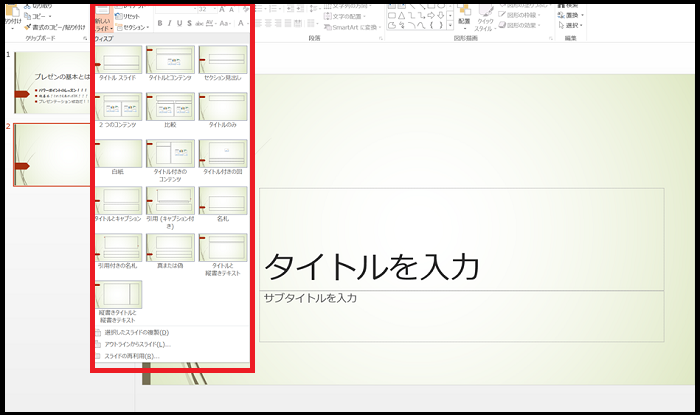
Task: Pick the down arrow shape in gallery
Action: pos(441,15)
